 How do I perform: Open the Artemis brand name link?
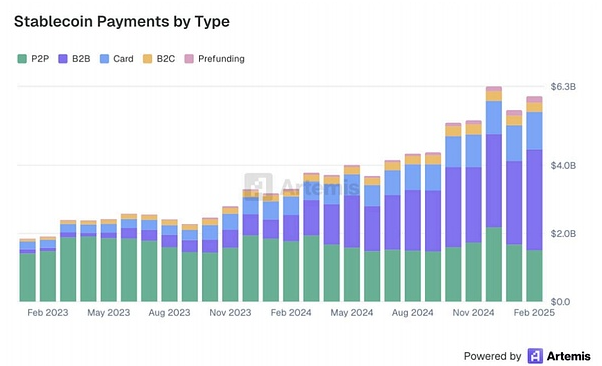point(569,356)
